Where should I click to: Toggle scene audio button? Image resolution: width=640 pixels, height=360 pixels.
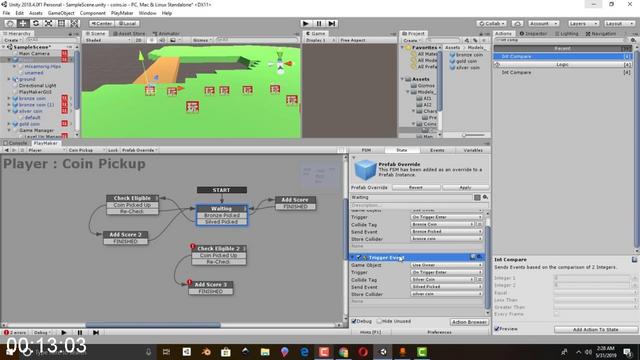click(162, 40)
